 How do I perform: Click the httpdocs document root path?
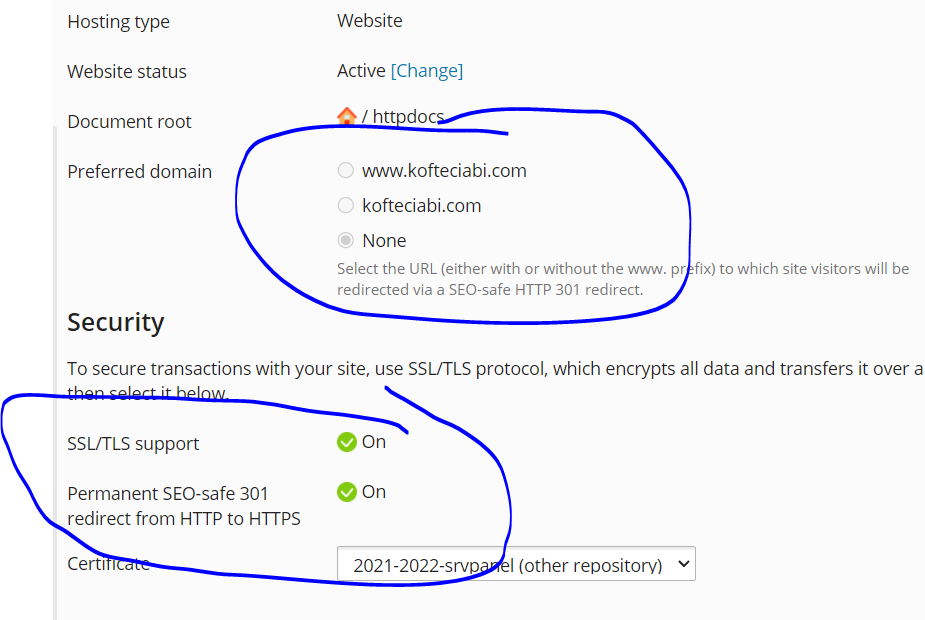click(x=408, y=116)
